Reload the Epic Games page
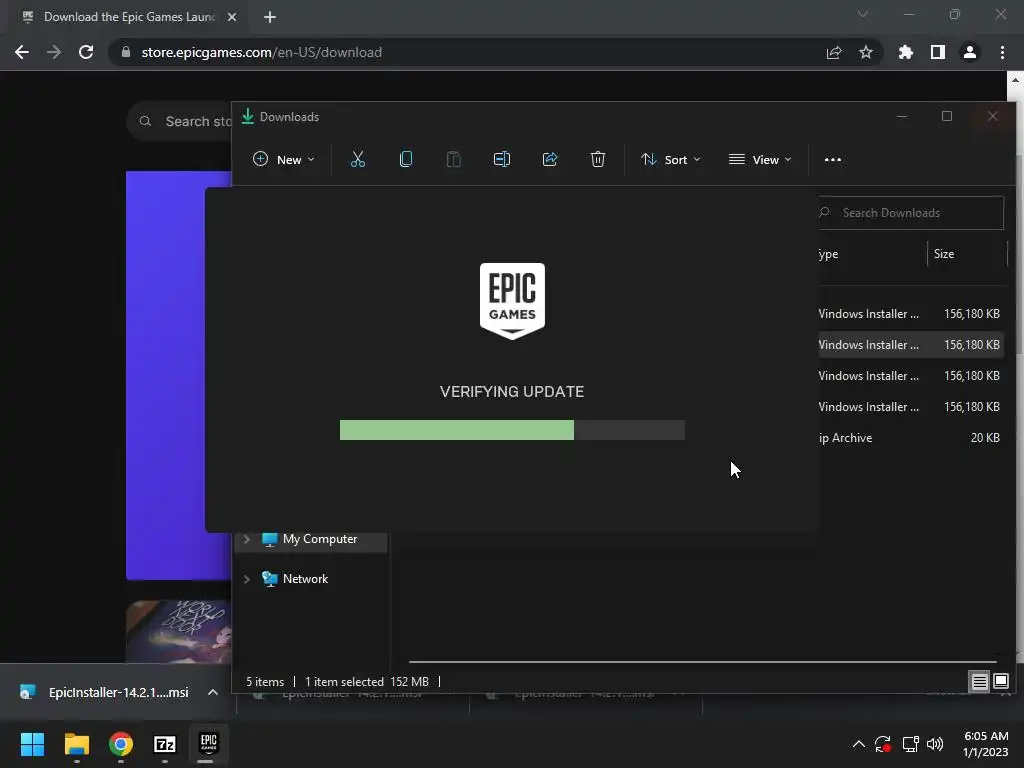The image size is (1024, 768). 86,52
